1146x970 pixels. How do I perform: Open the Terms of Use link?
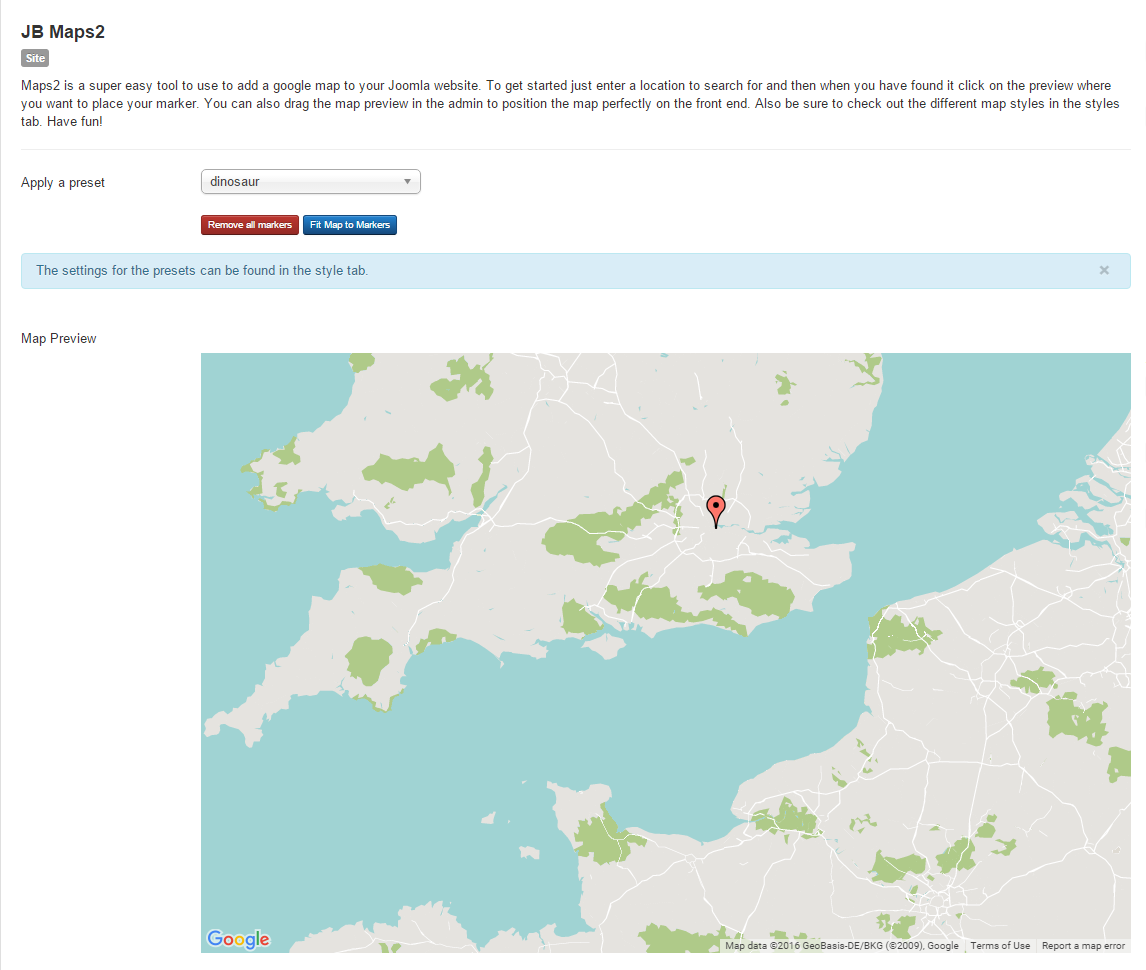1000,946
